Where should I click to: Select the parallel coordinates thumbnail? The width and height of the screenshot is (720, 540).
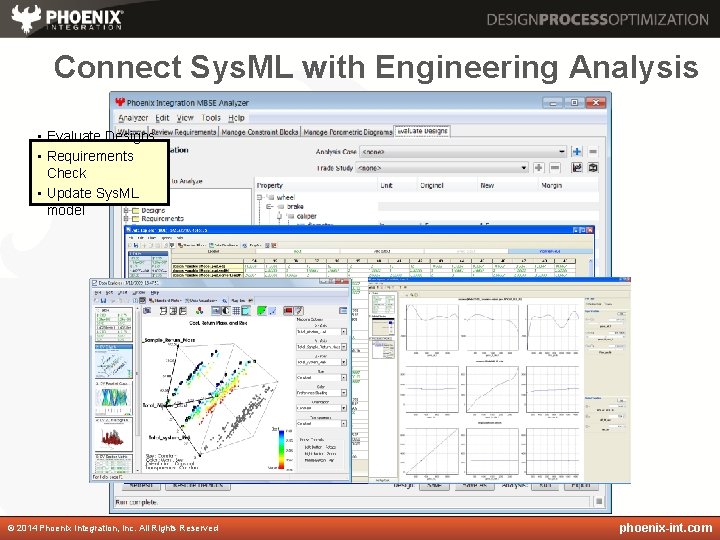point(113,398)
